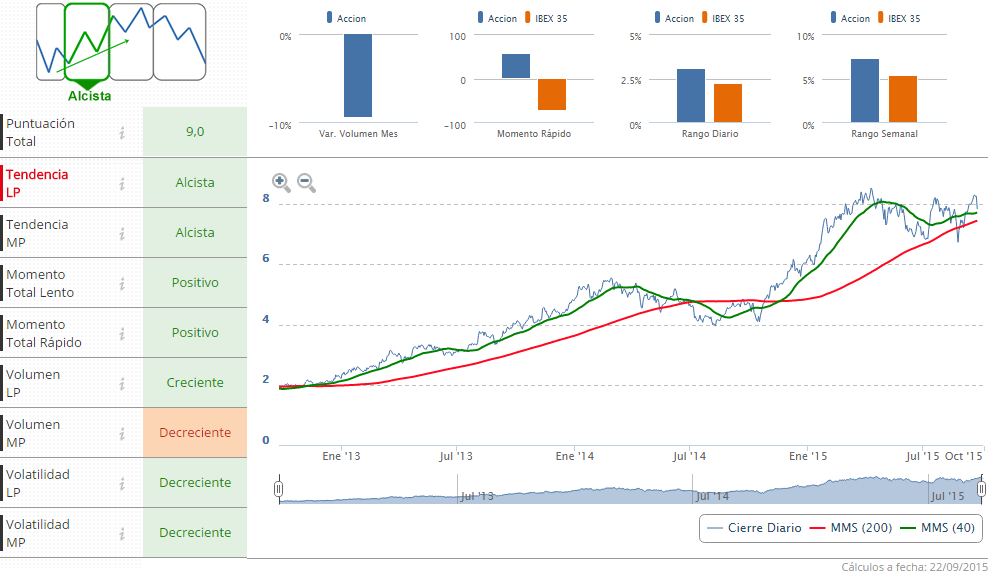Open info icon for Puntuación Total
The height and width of the screenshot is (581, 993).
[122, 132]
